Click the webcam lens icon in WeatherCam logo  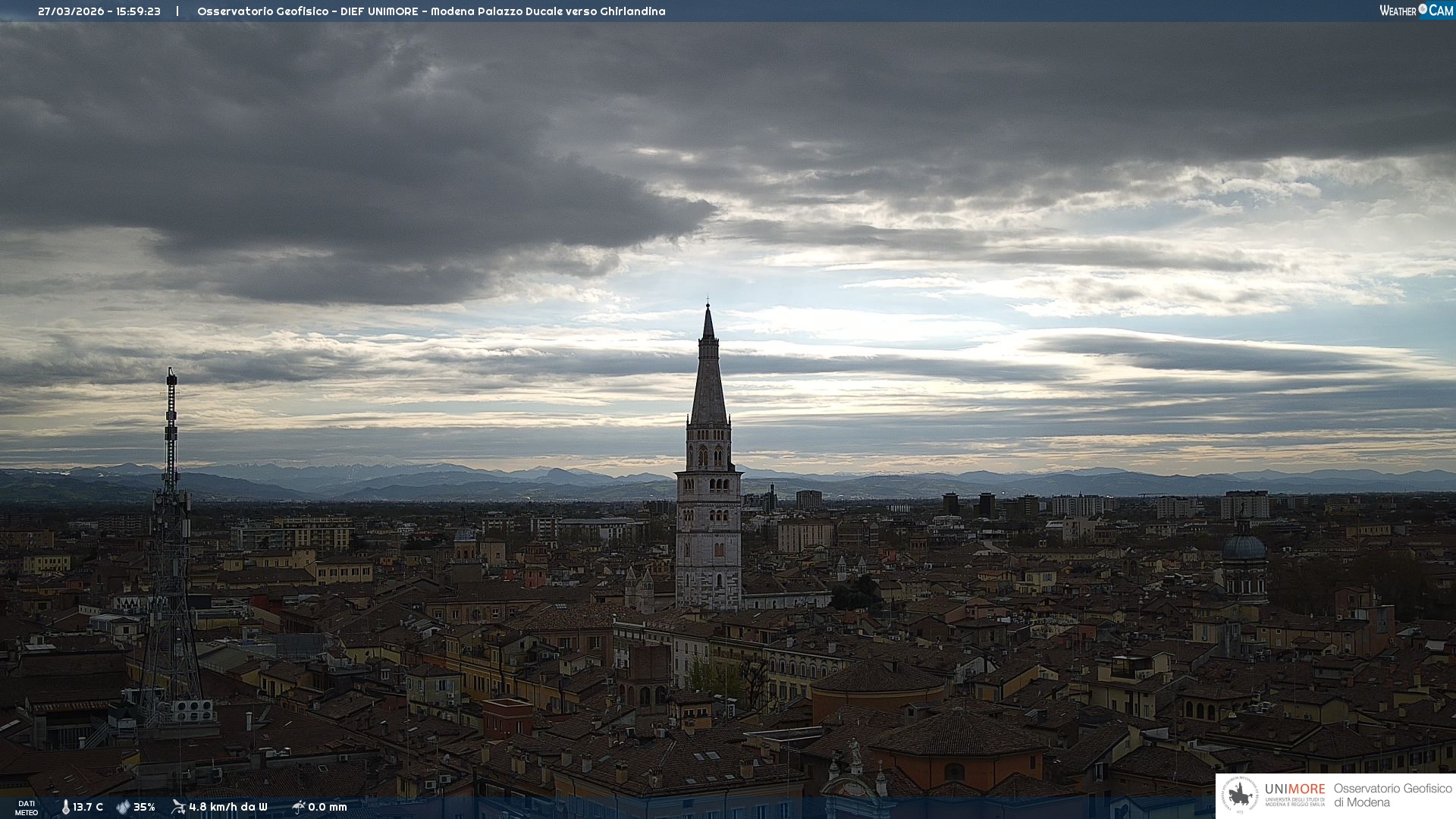[1423, 9]
